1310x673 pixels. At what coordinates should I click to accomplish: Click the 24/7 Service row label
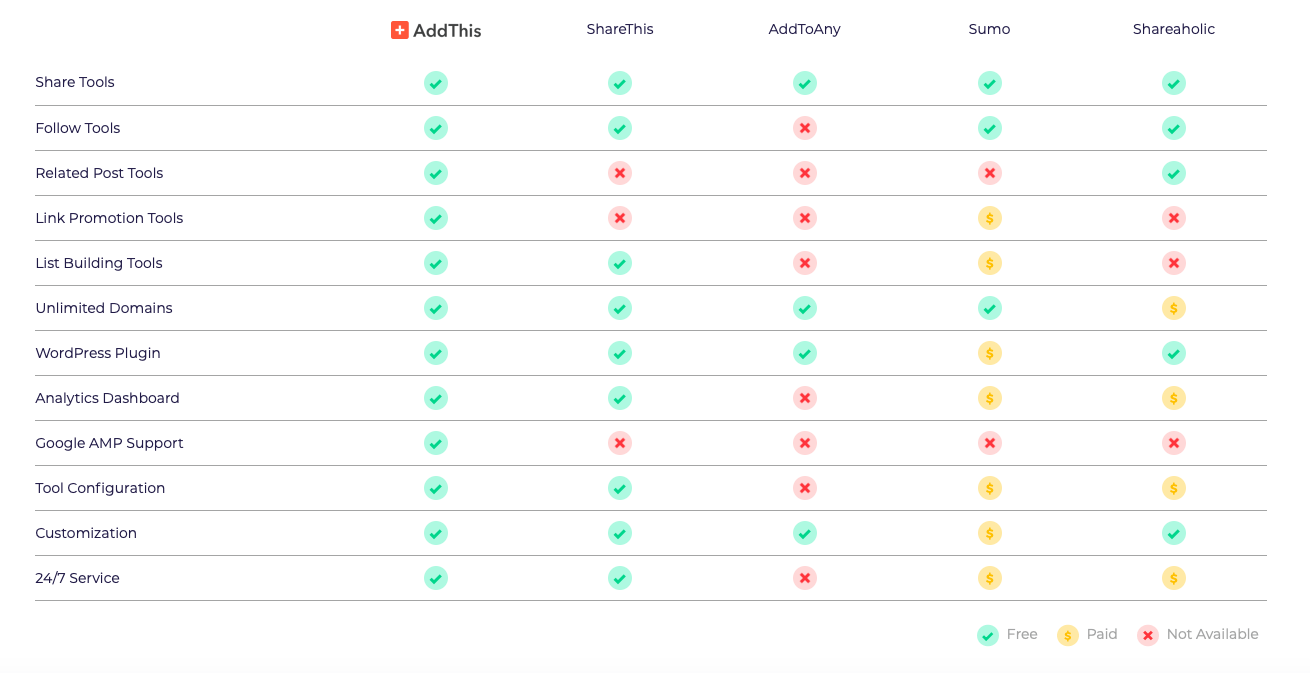(x=77, y=578)
